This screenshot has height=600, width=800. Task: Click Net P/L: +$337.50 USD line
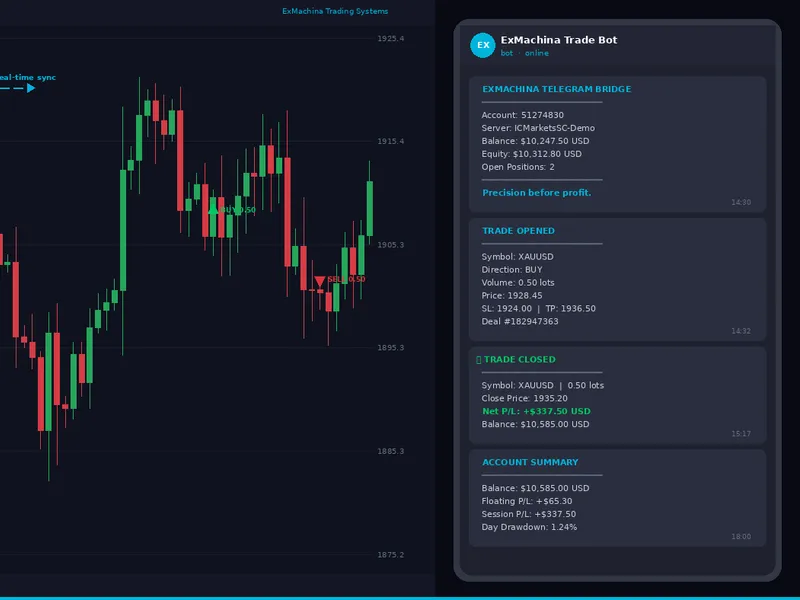pyautogui.click(x=536, y=411)
